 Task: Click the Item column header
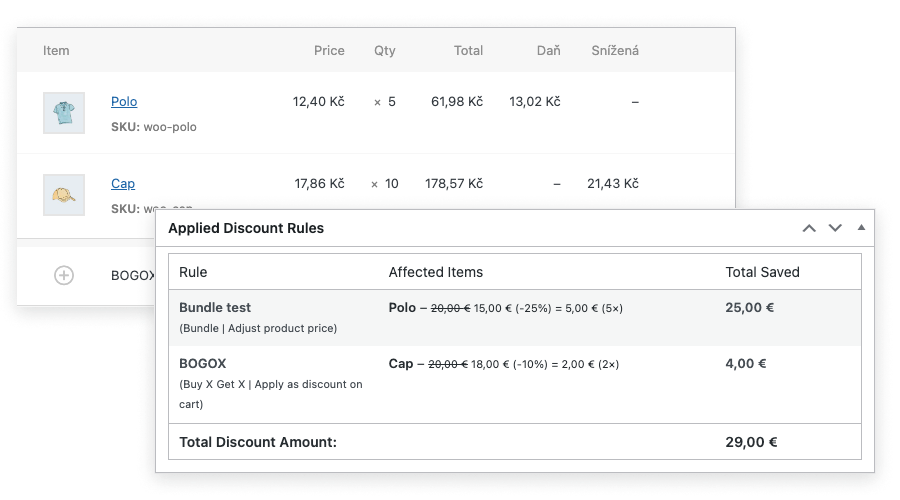(56, 51)
